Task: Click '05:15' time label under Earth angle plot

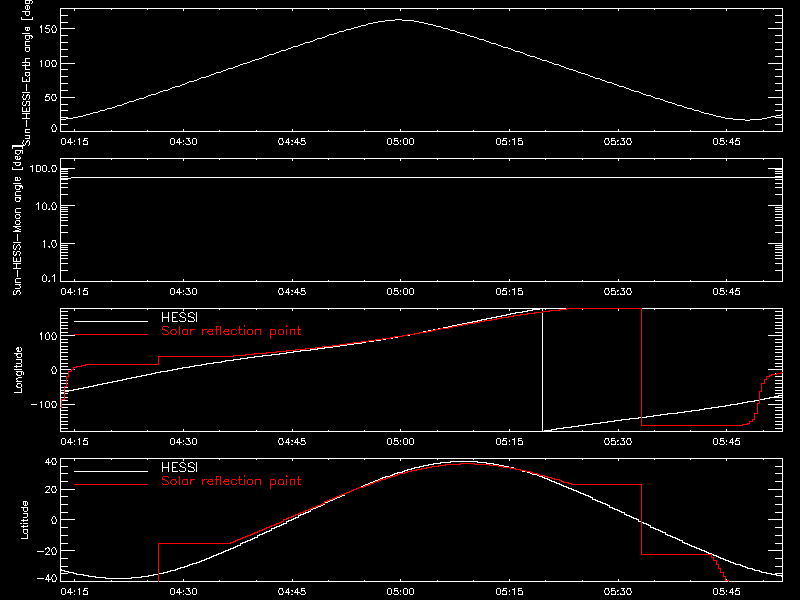Action: pyautogui.click(x=509, y=142)
